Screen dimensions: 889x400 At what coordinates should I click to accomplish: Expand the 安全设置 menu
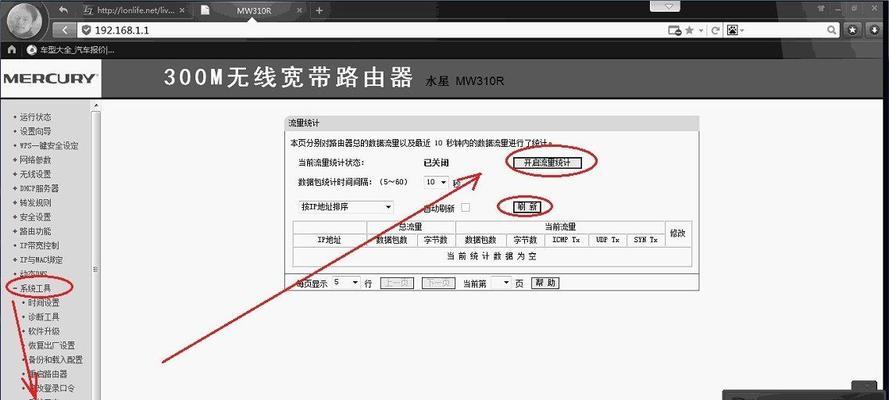click(35, 217)
